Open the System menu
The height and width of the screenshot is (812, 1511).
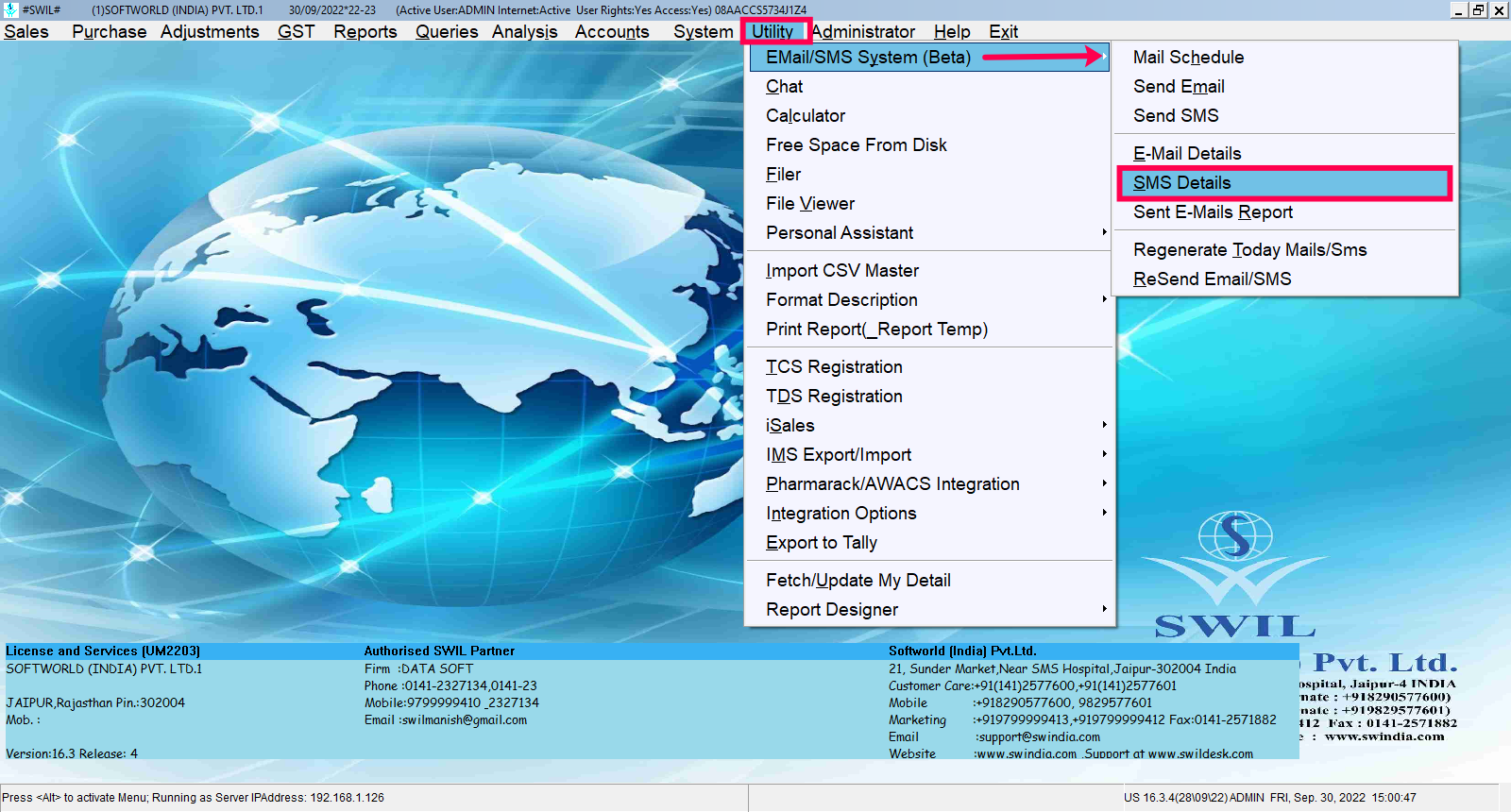click(704, 31)
